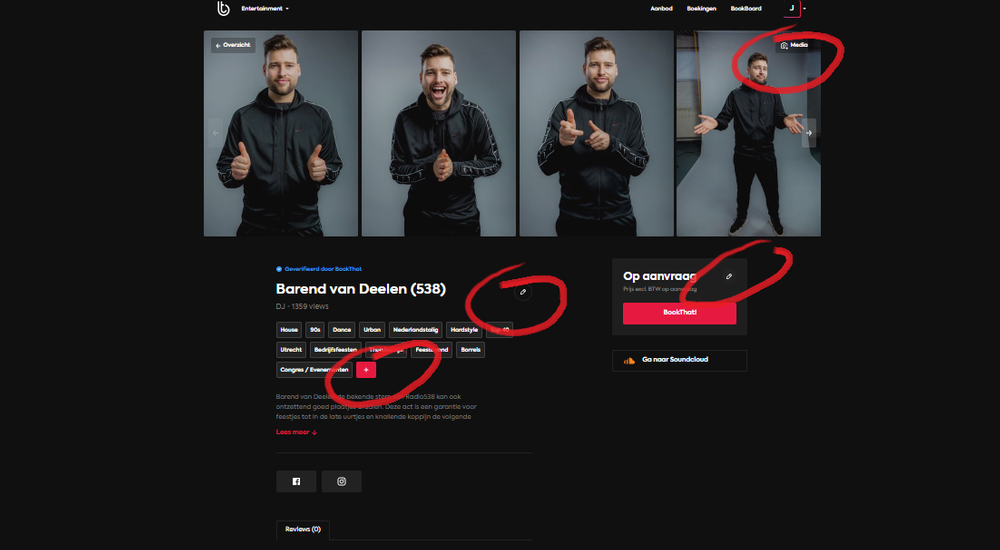Open the first thumbs-up photo
Viewport: 1000px width, 550px height.
[x=281, y=133]
